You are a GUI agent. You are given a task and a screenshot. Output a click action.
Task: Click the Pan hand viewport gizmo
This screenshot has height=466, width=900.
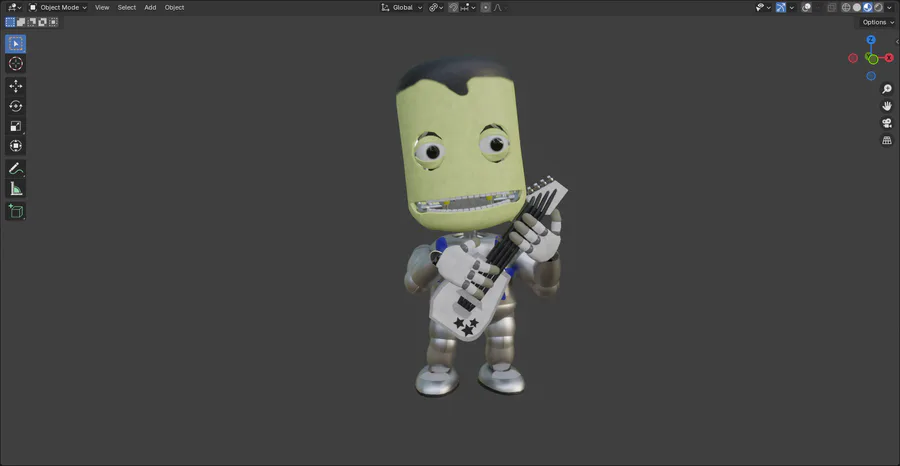[x=887, y=106]
